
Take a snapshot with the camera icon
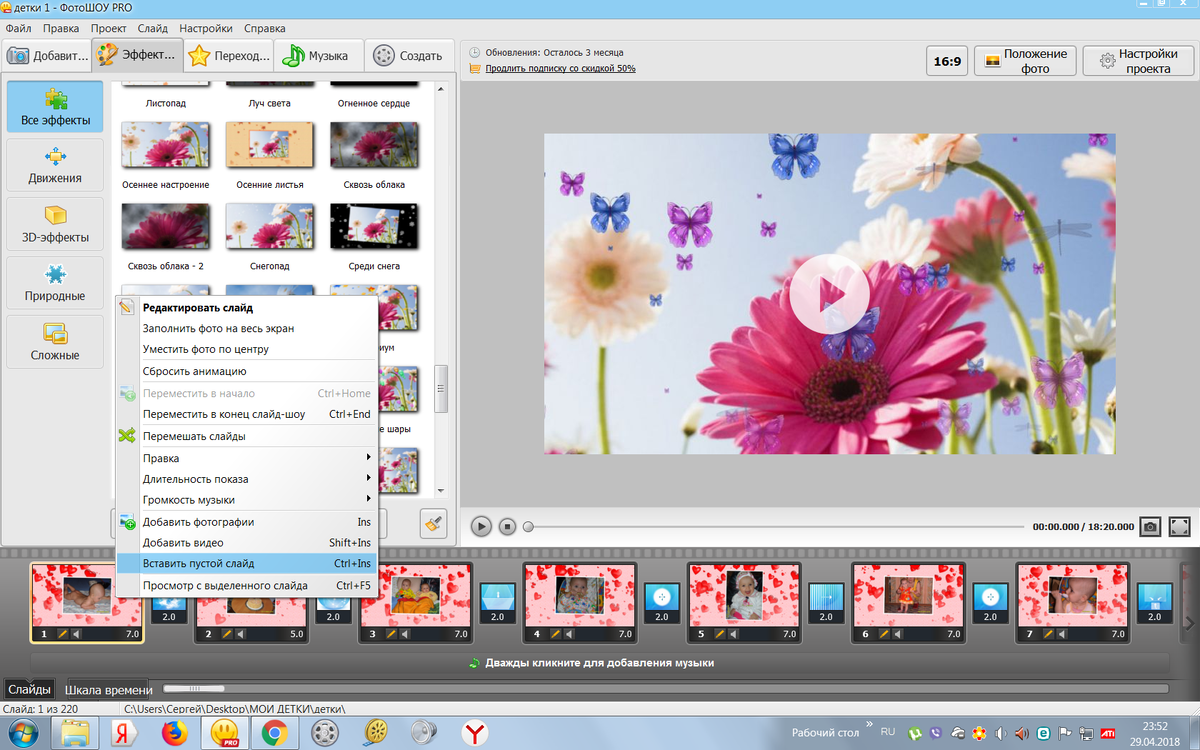1151,526
